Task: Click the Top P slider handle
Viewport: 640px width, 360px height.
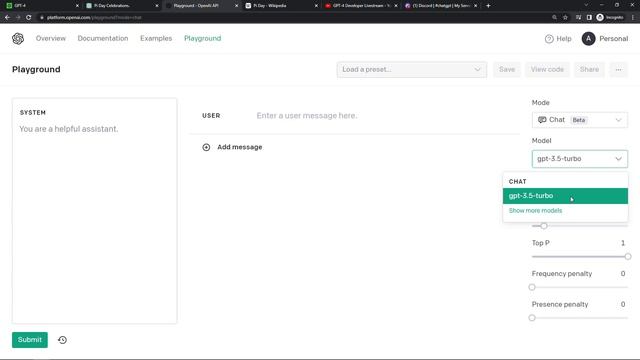Action: [628, 256]
